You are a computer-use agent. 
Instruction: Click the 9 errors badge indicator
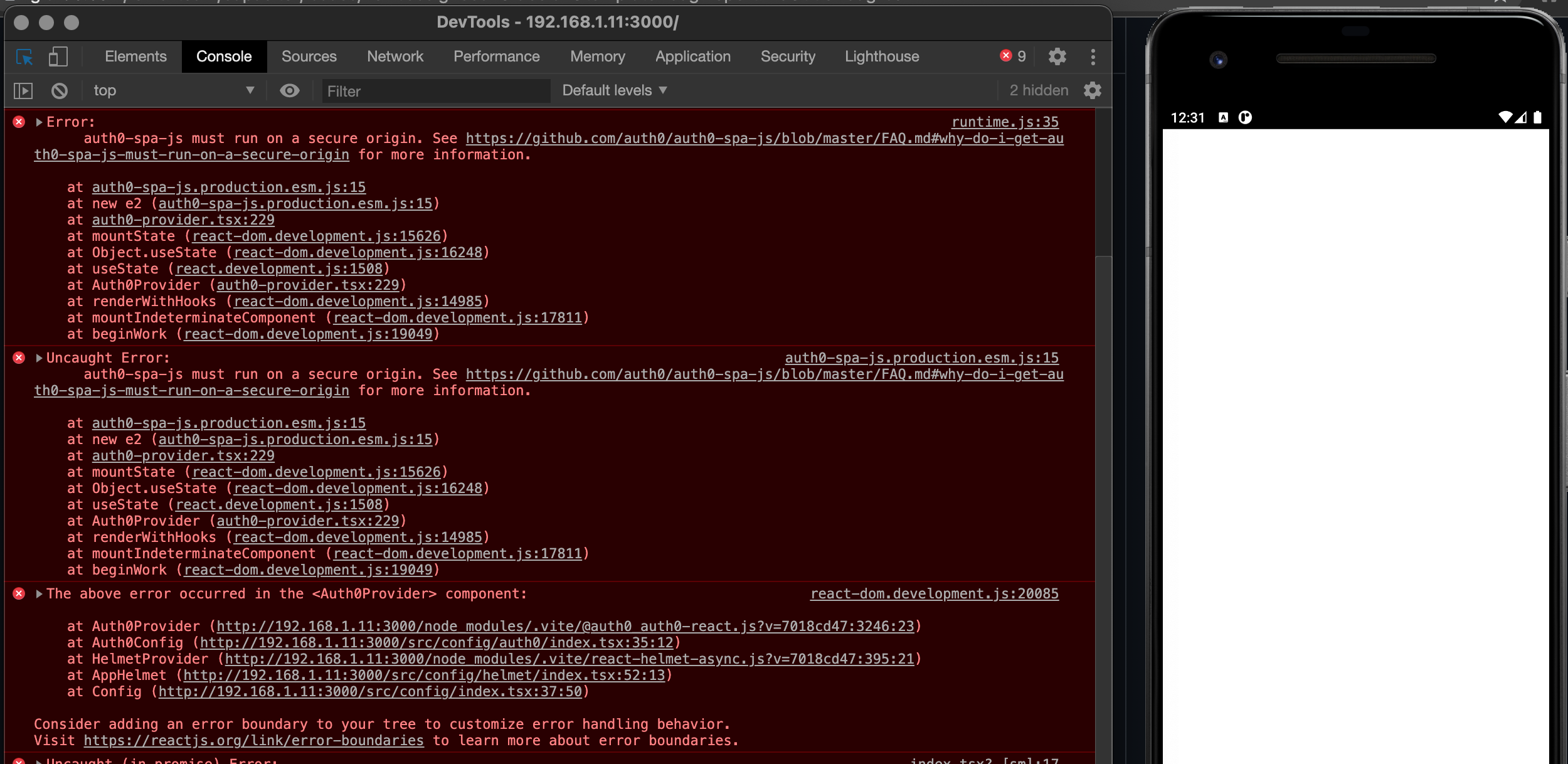tap(1013, 56)
